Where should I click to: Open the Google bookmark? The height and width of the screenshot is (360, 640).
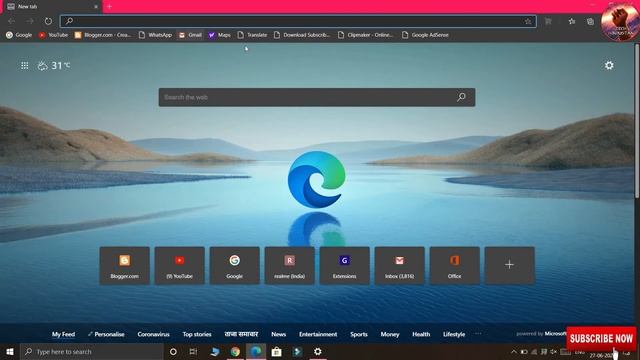pos(19,35)
